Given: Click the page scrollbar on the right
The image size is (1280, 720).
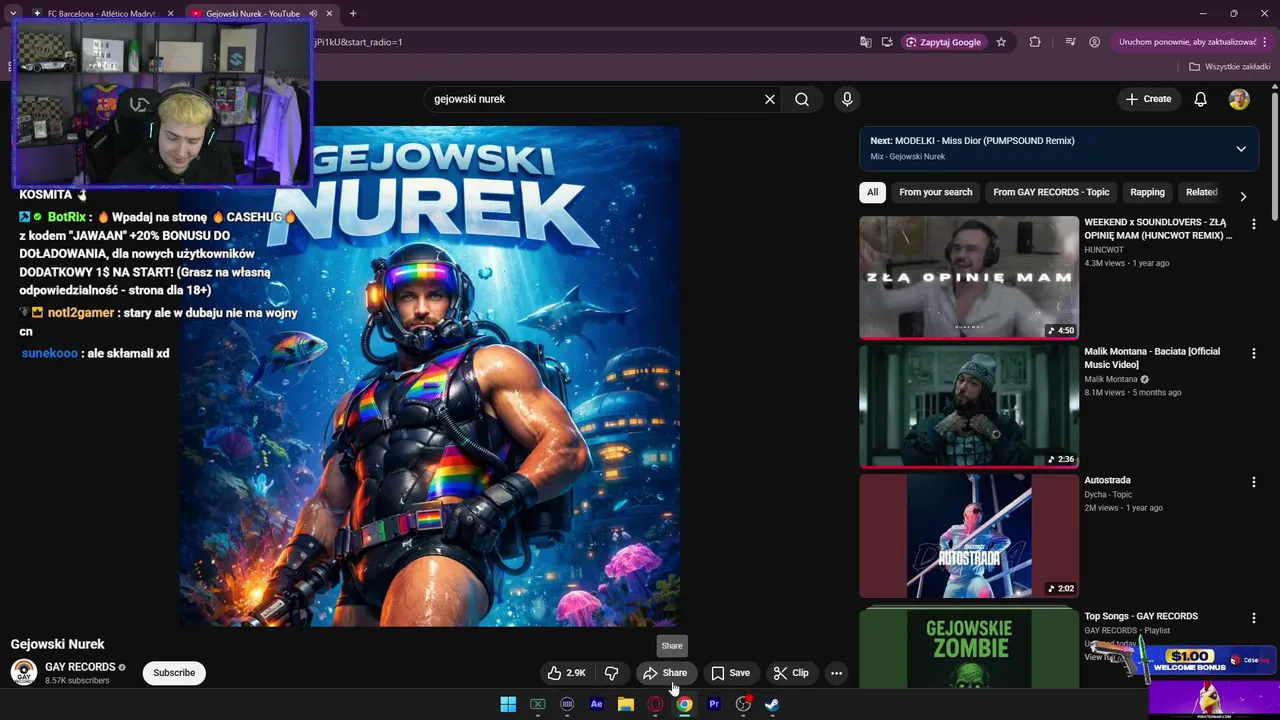Looking at the screenshot, I should (x=1275, y=155).
